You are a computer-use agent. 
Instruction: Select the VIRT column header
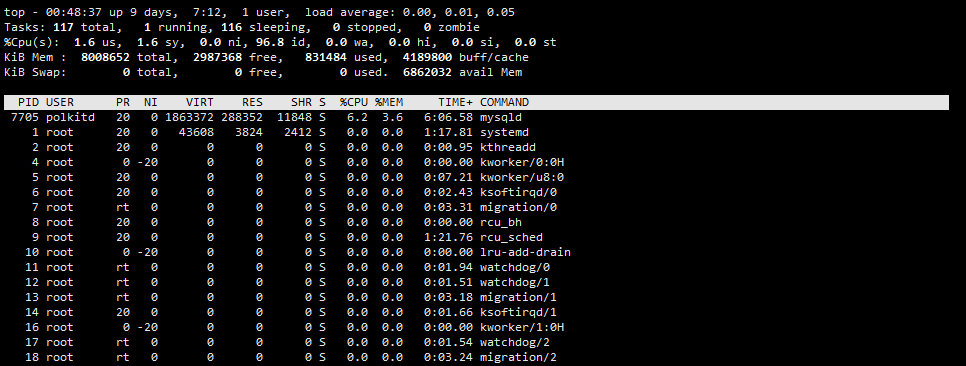pos(200,102)
